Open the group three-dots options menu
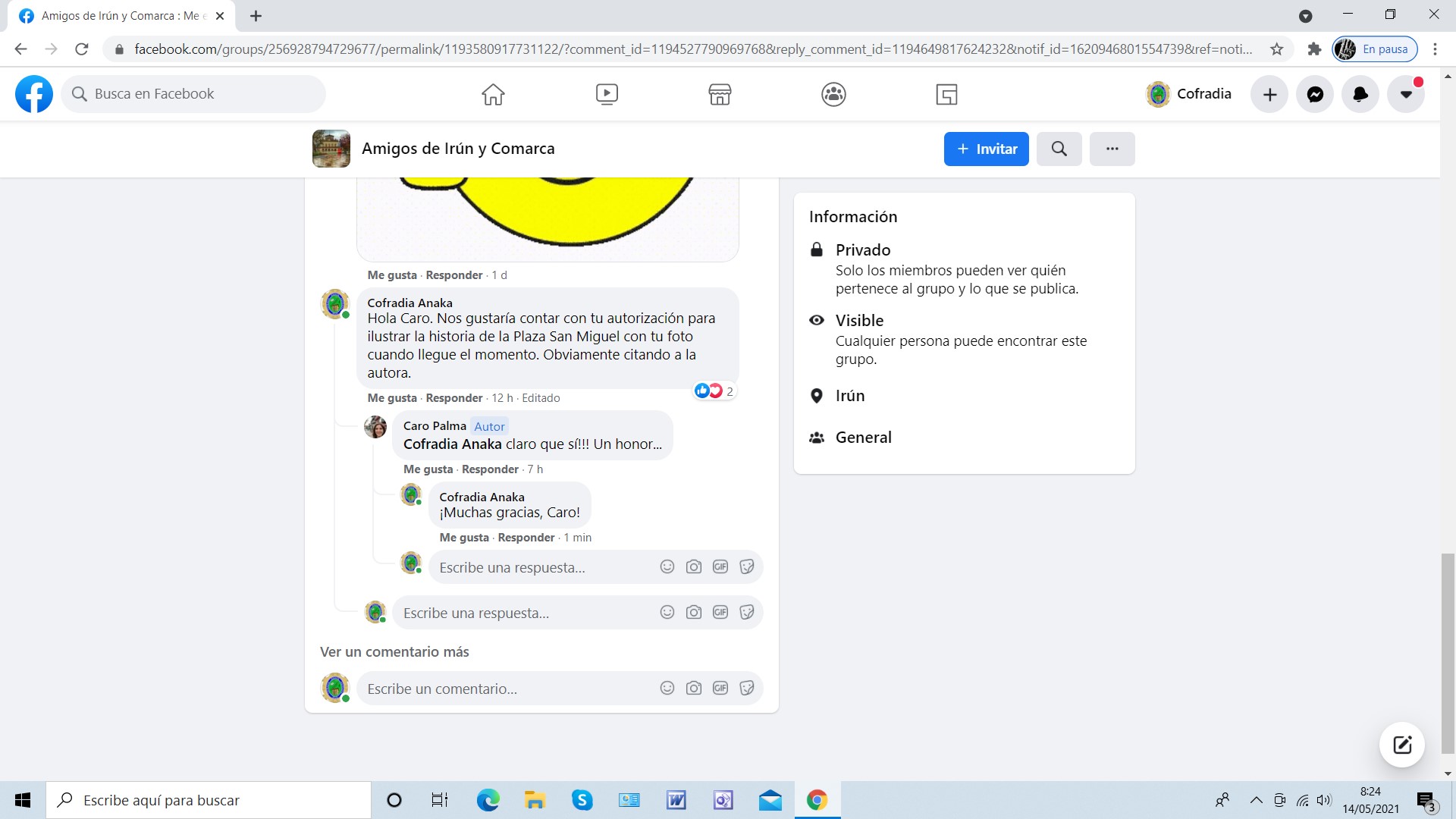This screenshot has height=819, width=1456. pyautogui.click(x=1112, y=149)
